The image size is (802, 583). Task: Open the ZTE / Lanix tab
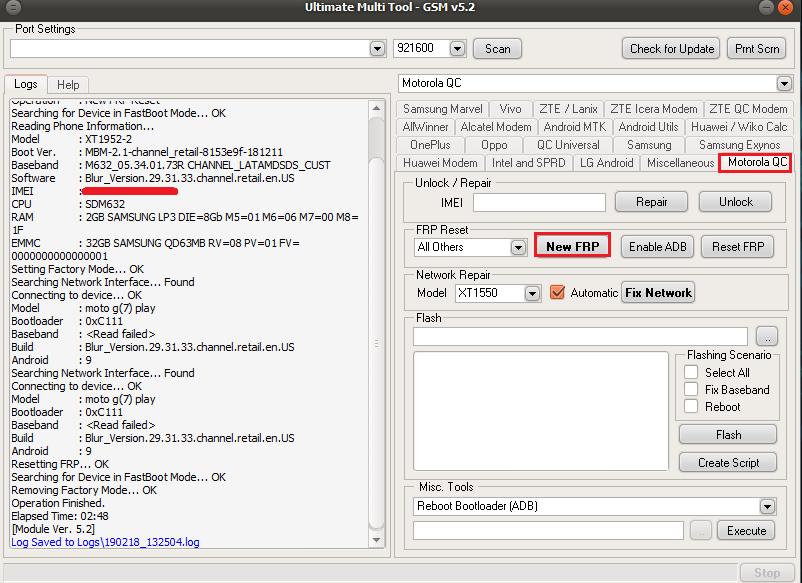pyautogui.click(x=568, y=109)
